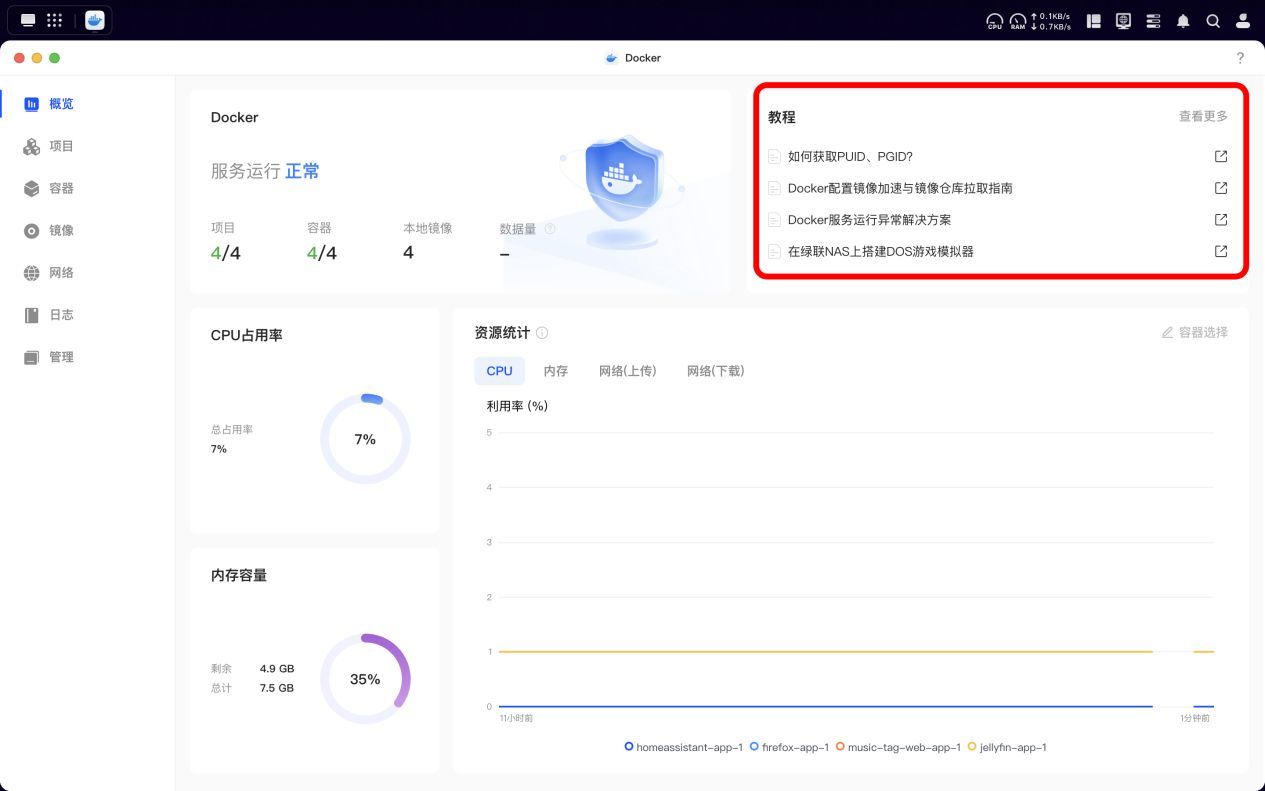1265x791 pixels.
Task: Click external link icon for DOS游戏模拟器 tutorial
Action: pyautogui.click(x=1221, y=251)
